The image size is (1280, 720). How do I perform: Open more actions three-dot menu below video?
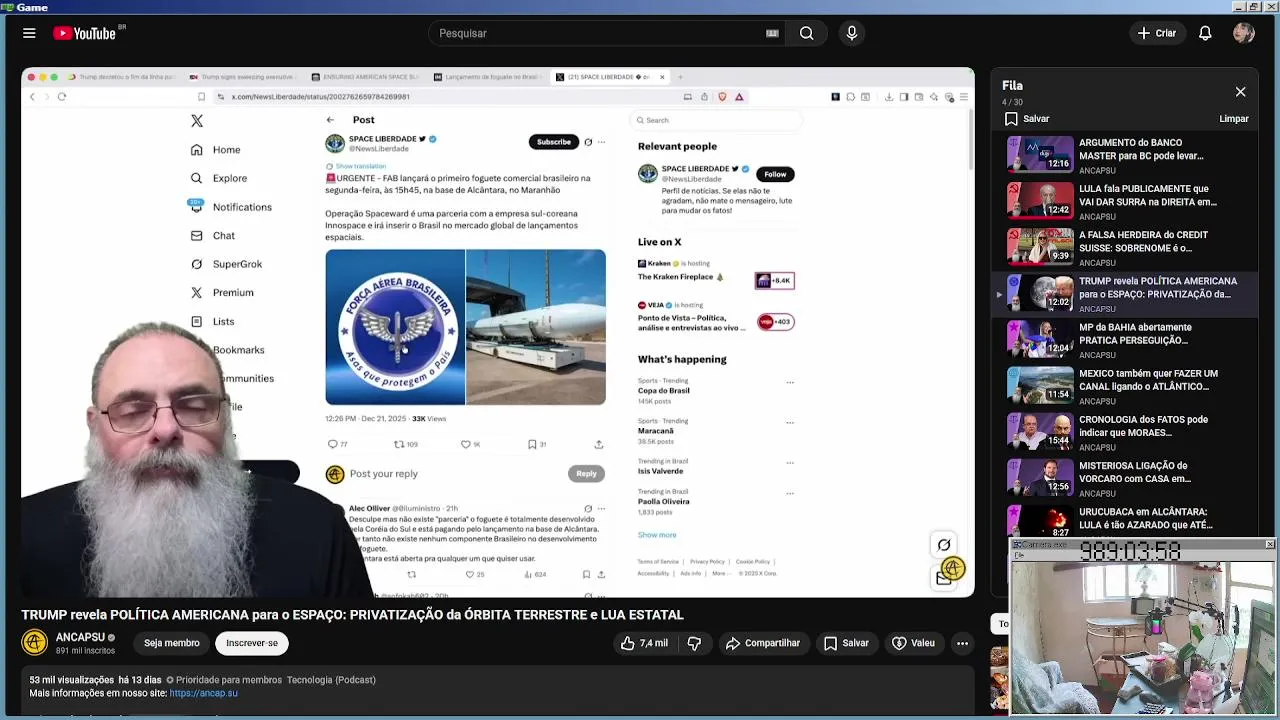[962, 643]
